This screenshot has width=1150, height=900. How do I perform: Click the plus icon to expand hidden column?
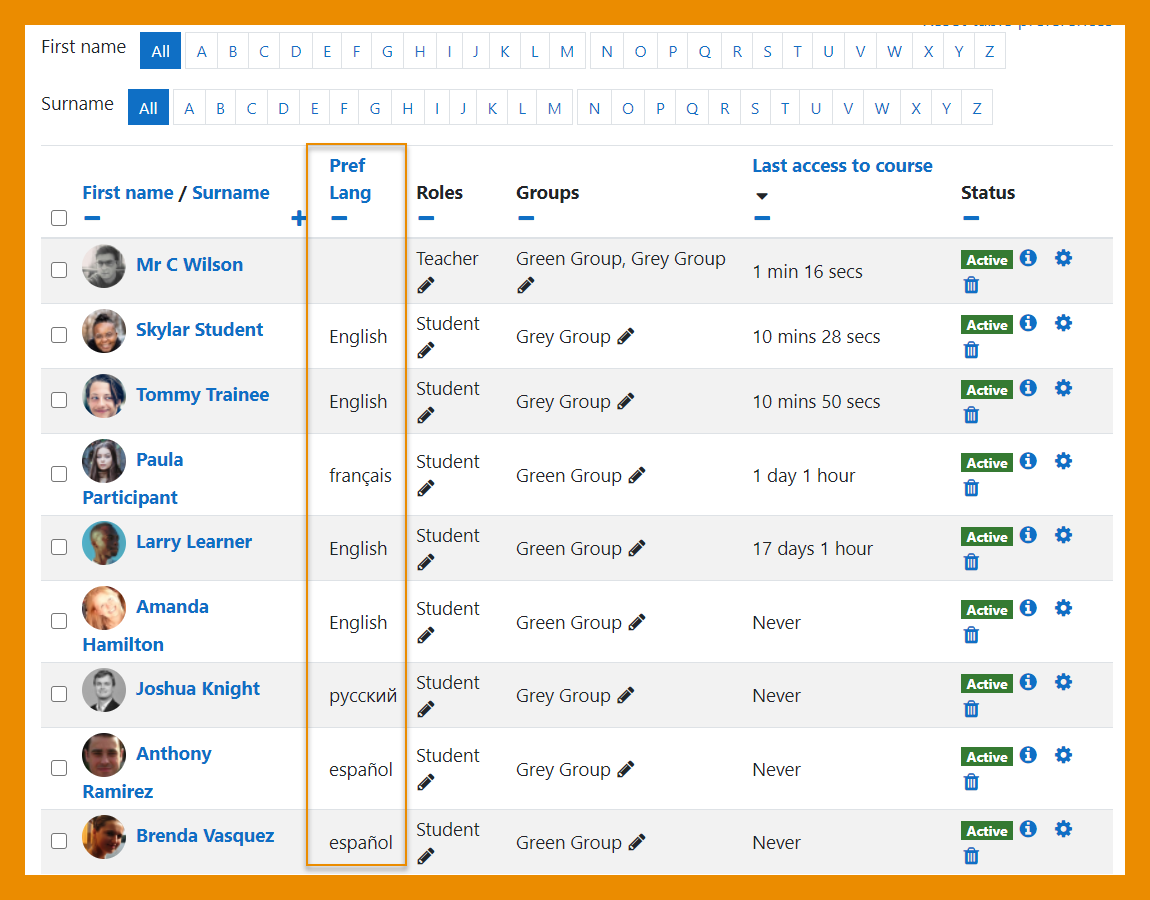click(298, 218)
